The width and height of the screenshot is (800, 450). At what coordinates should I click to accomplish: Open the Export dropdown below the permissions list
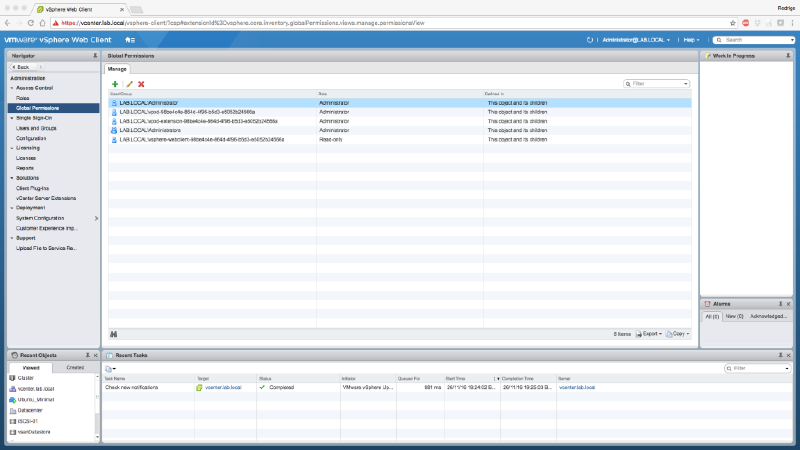pyautogui.click(x=651, y=333)
